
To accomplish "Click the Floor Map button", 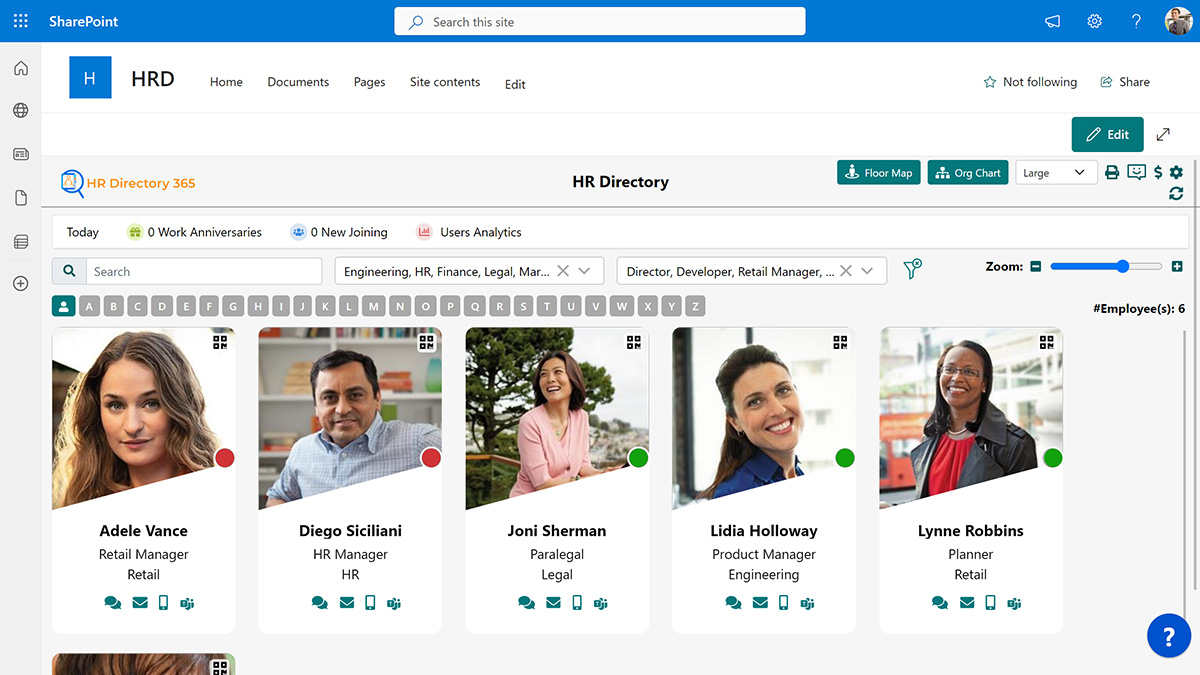I will (878, 173).
